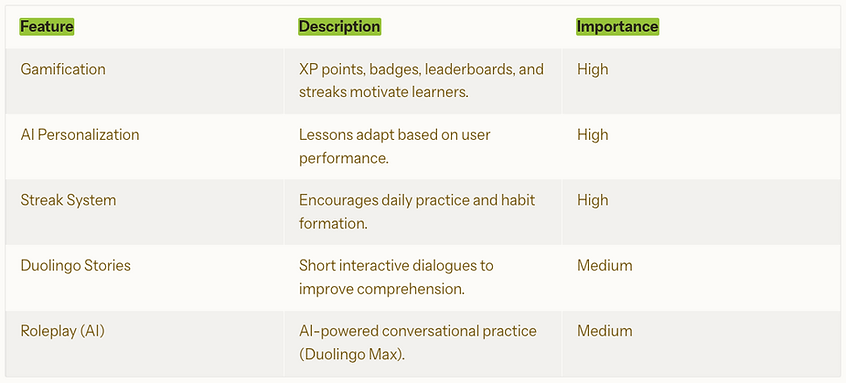Click the Short interactive dialogues description
The height and width of the screenshot is (383, 846).
pos(397,277)
